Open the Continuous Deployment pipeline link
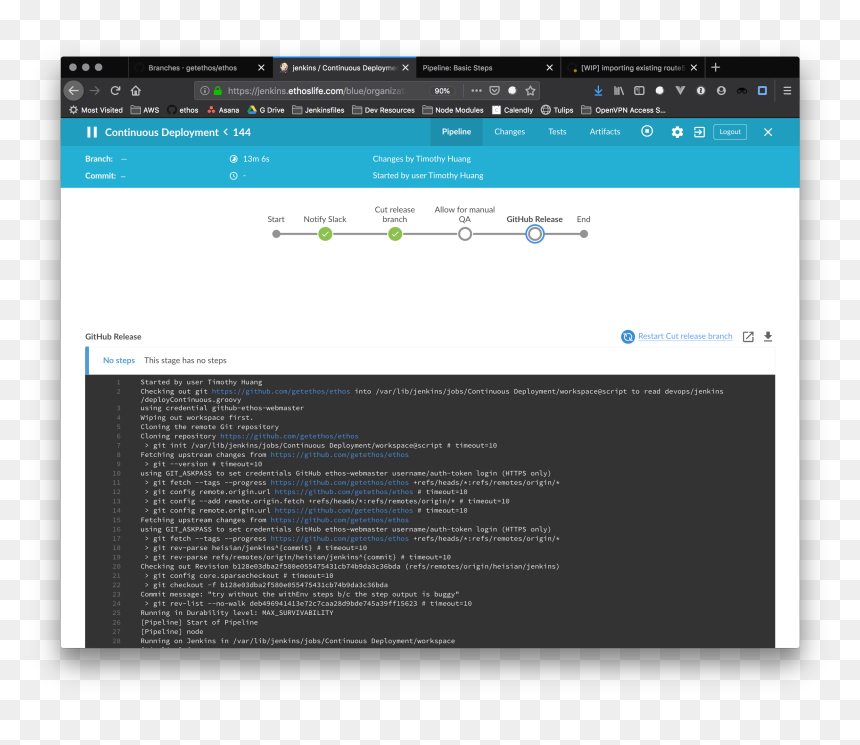Screen dimensions: 860x745 click(162, 132)
